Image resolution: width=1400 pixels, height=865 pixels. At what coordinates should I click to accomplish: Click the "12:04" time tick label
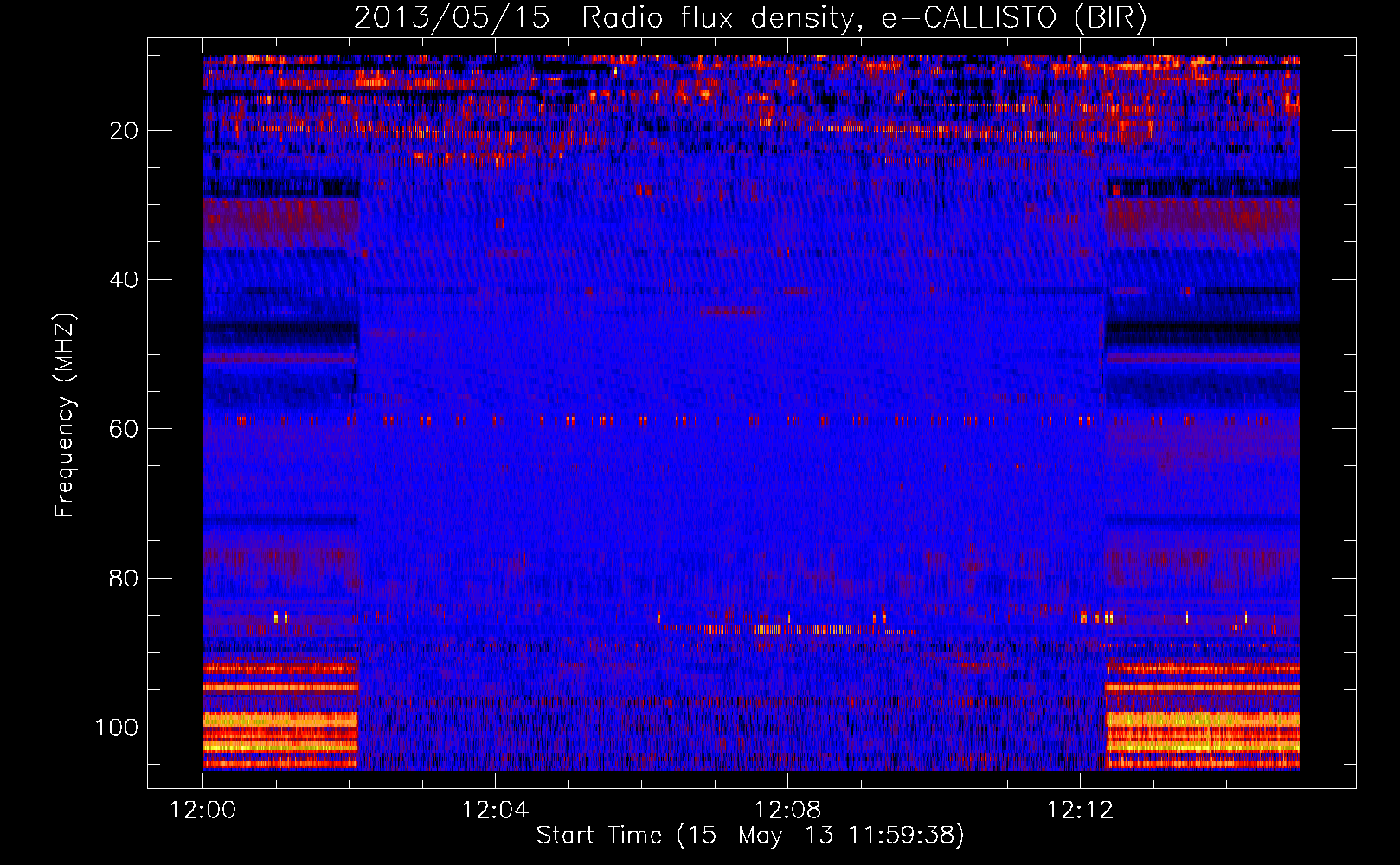click(x=495, y=811)
